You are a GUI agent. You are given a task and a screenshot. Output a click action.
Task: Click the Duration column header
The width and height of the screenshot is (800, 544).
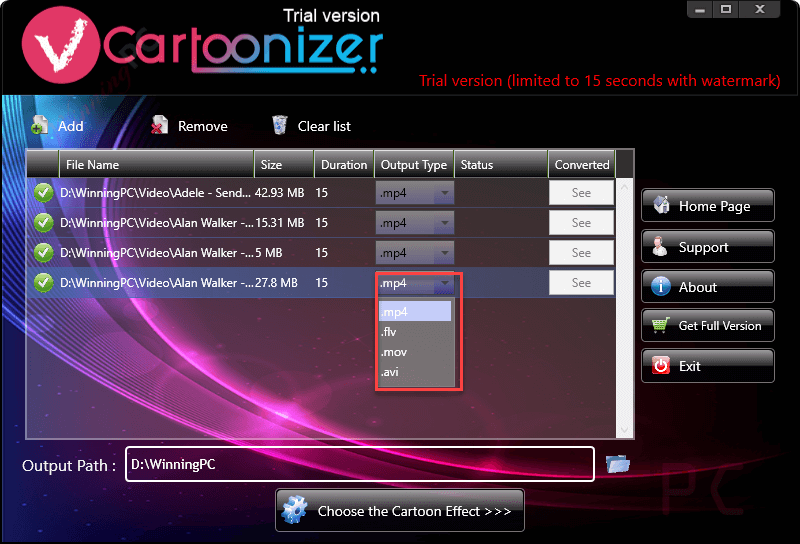[344, 164]
